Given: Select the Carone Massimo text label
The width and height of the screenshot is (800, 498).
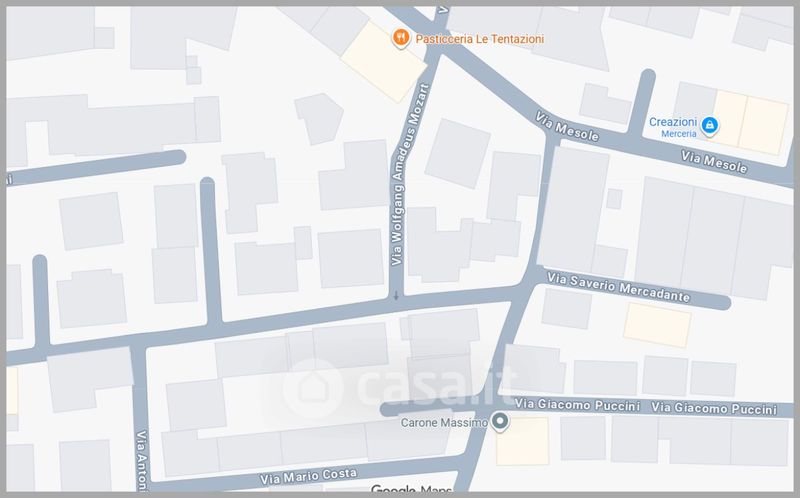Looking at the screenshot, I should pyautogui.click(x=444, y=422).
